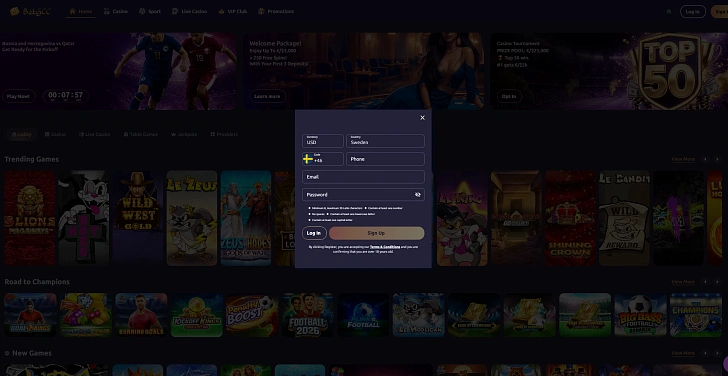Image resolution: width=728 pixels, height=376 pixels.
Task: Close the sign-up dialog with the X
Action: (422, 118)
